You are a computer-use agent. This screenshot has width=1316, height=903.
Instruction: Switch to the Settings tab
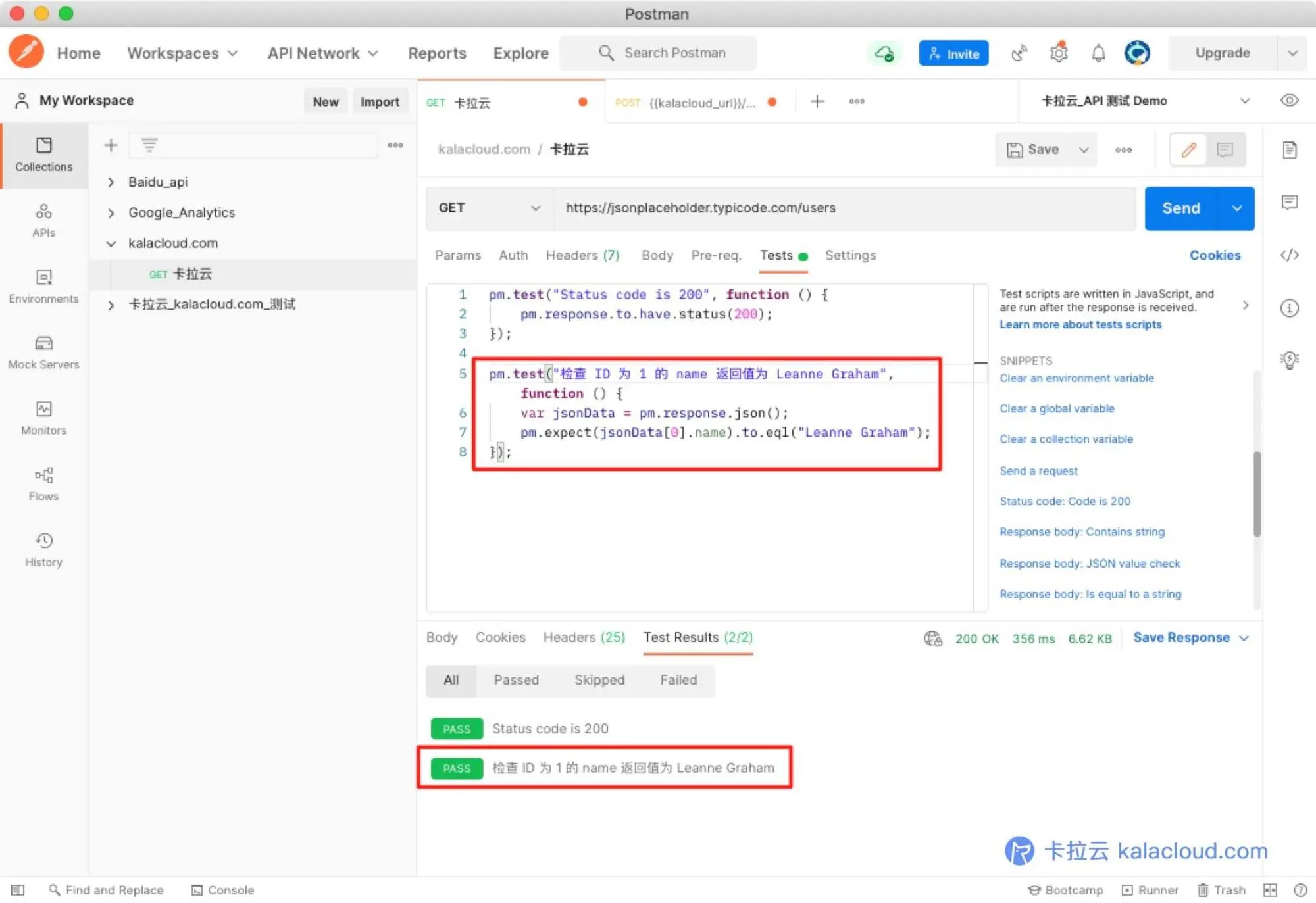click(850, 255)
